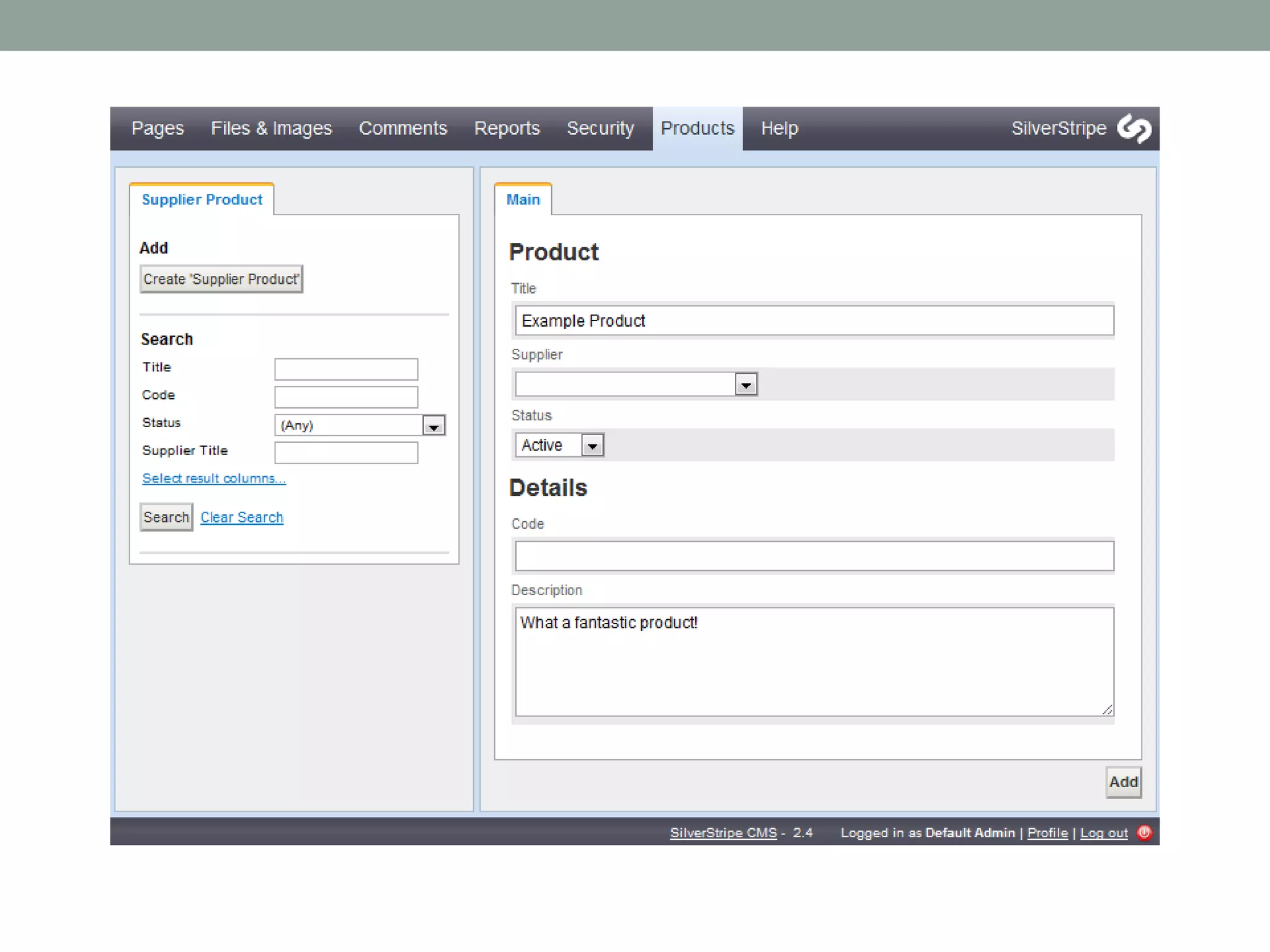Focus the product Code input field
Screen dimensions: 1270x952
point(814,556)
